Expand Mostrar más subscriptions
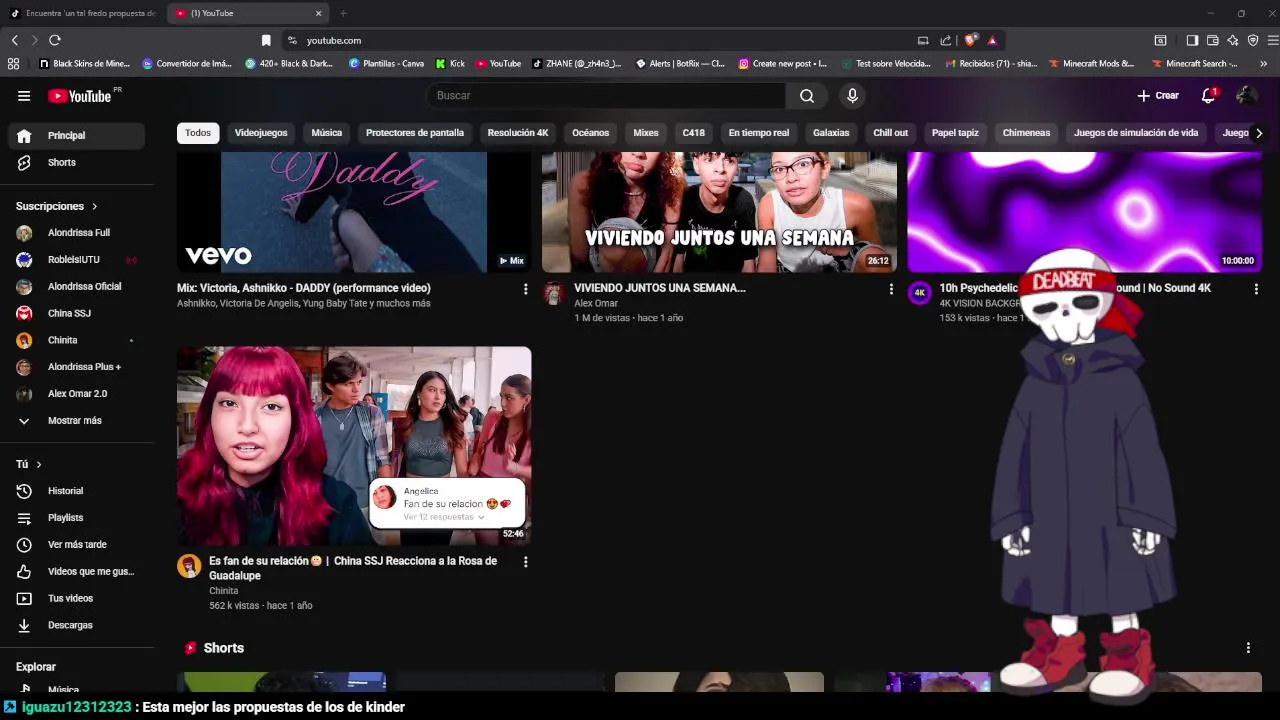Image resolution: width=1280 pixels, height=720 pixels. 76,421
